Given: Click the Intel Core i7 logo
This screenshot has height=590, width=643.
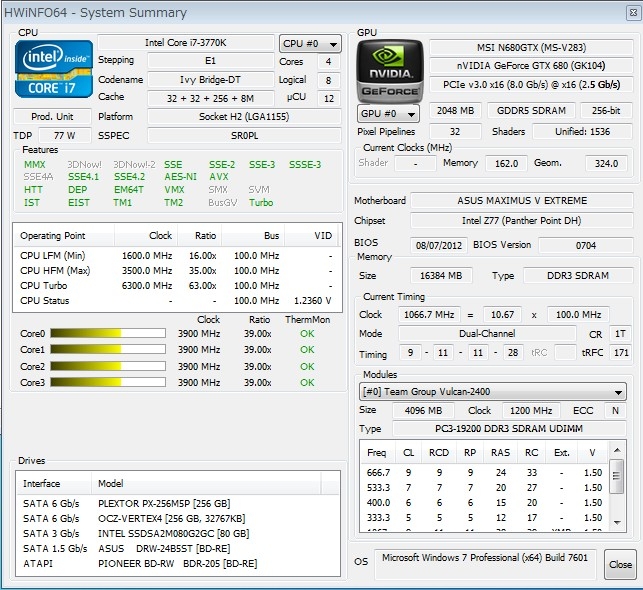Looking at the screenshot, I should coord(54,70).
